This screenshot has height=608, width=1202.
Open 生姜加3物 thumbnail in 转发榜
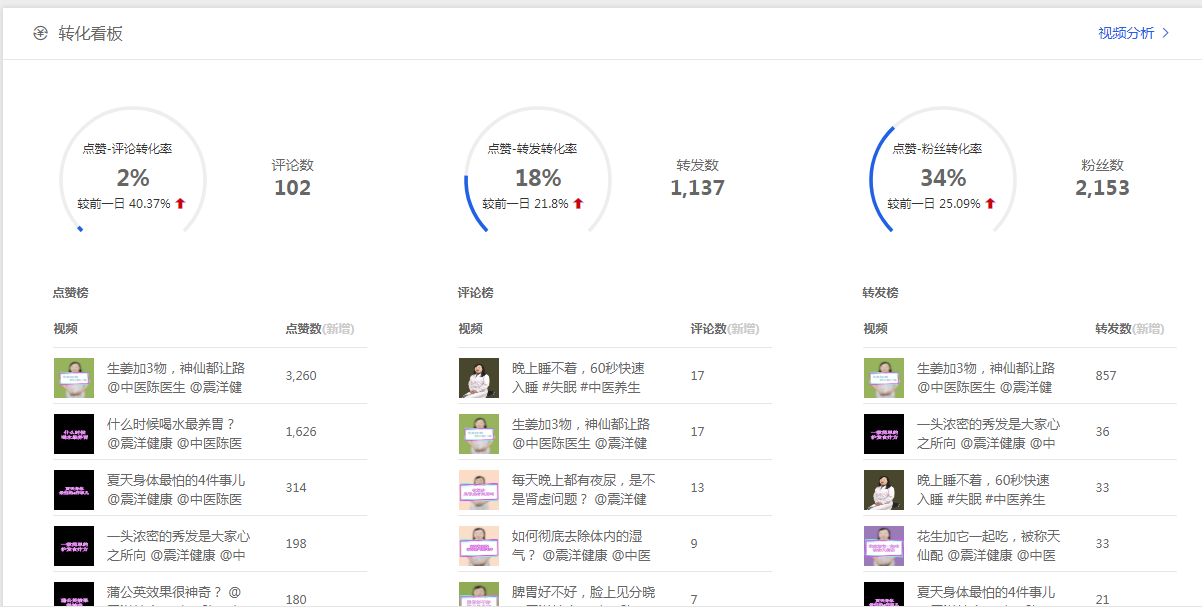pos(884,378)
